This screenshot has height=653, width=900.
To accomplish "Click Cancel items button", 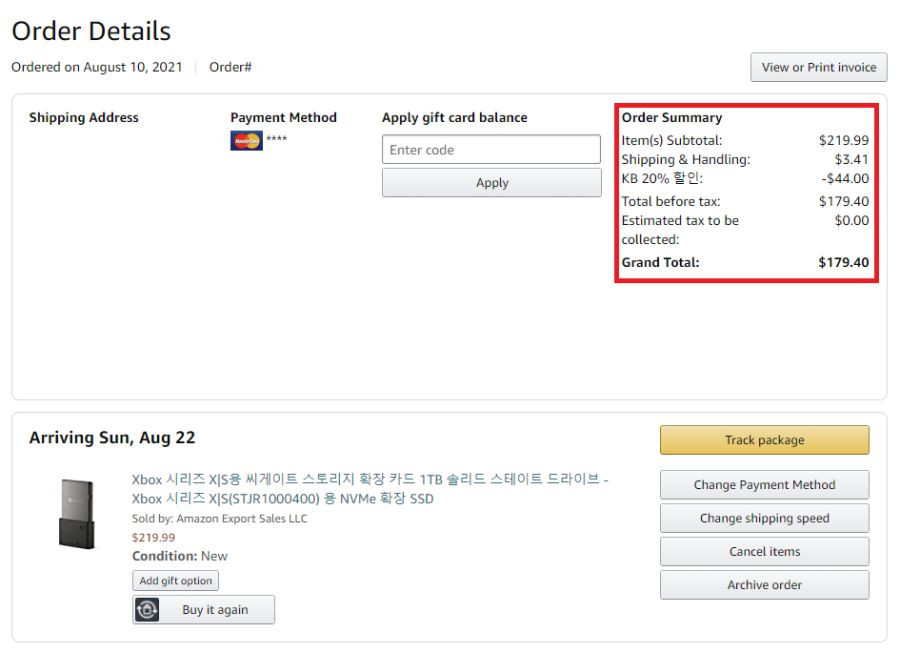I will (765, 551).
